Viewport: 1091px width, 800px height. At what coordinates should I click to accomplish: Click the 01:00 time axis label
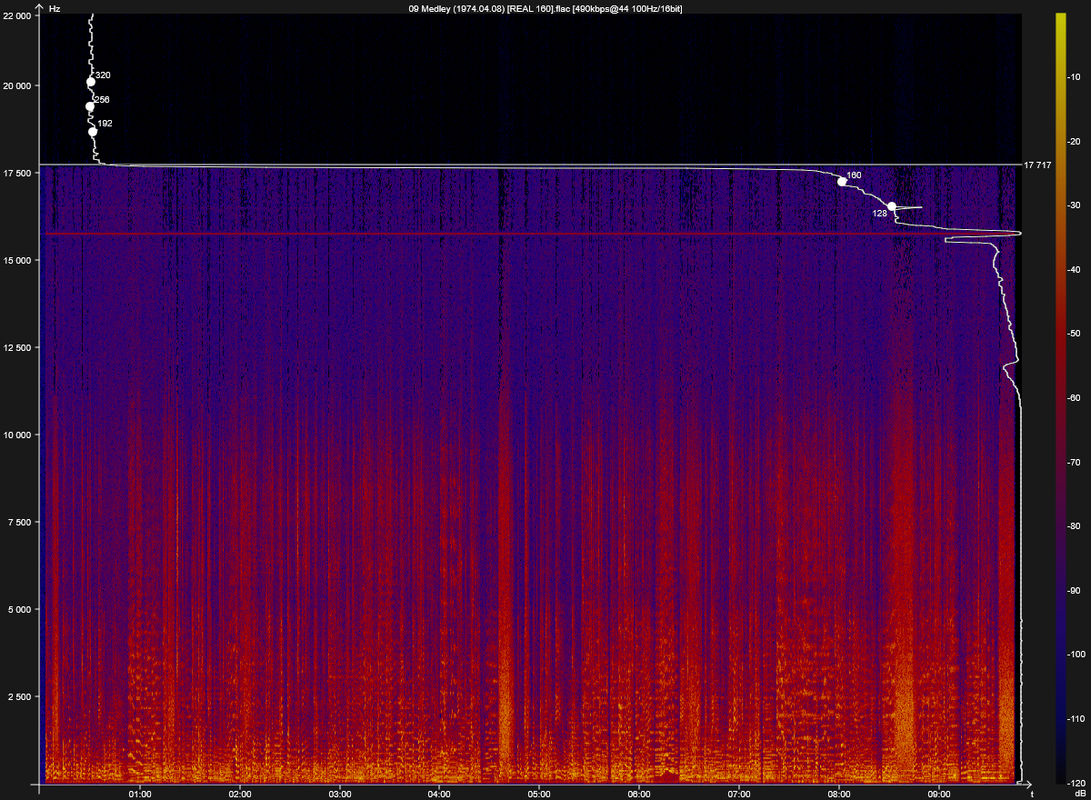click(140, 794)
